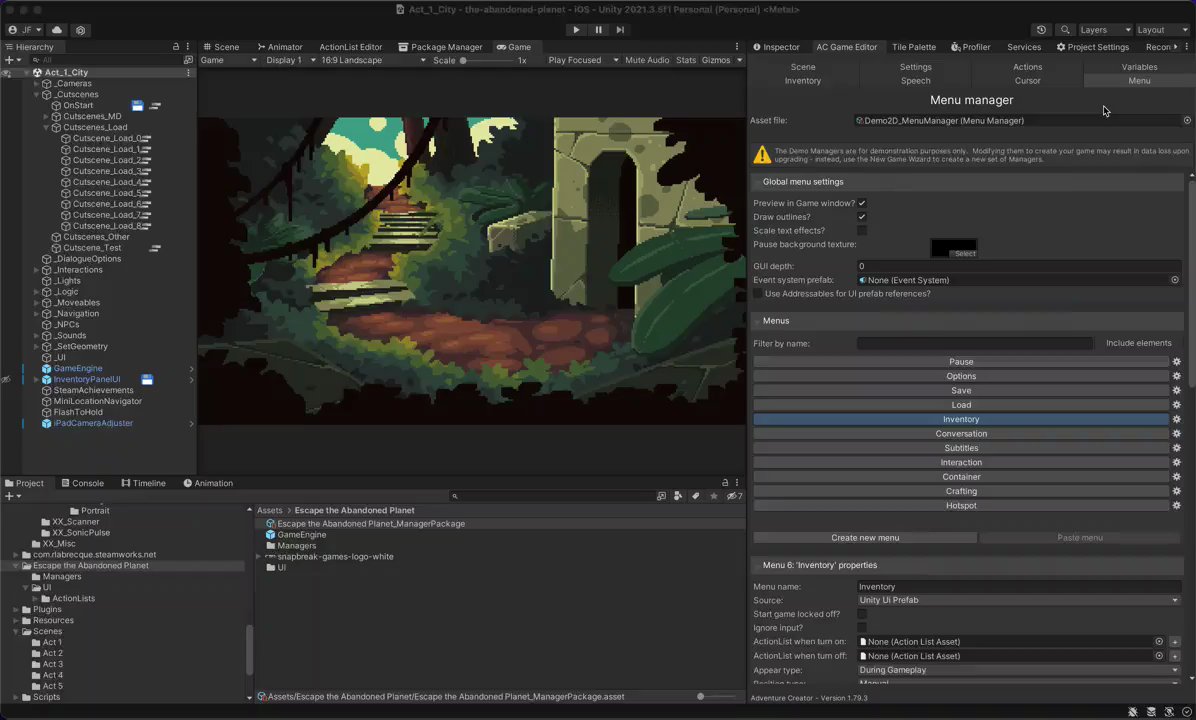The image size is (1196, 720).
Task: Switch to the Inspector tab
Action: pyautogui.click(x=776, y=47)
